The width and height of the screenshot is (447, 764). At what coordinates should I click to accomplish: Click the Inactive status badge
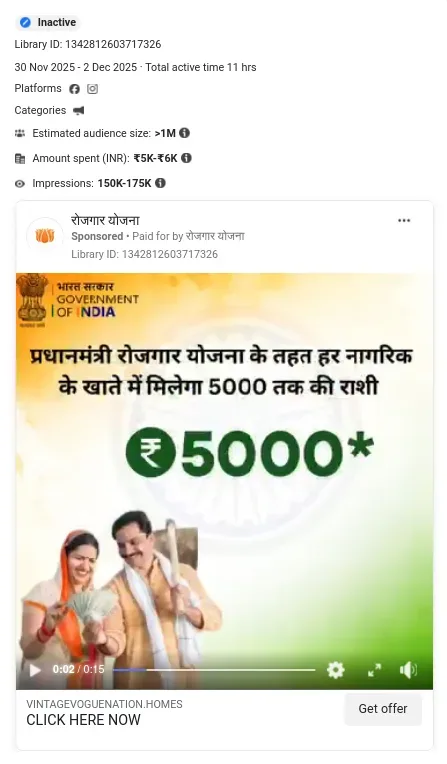click(48, 22)
